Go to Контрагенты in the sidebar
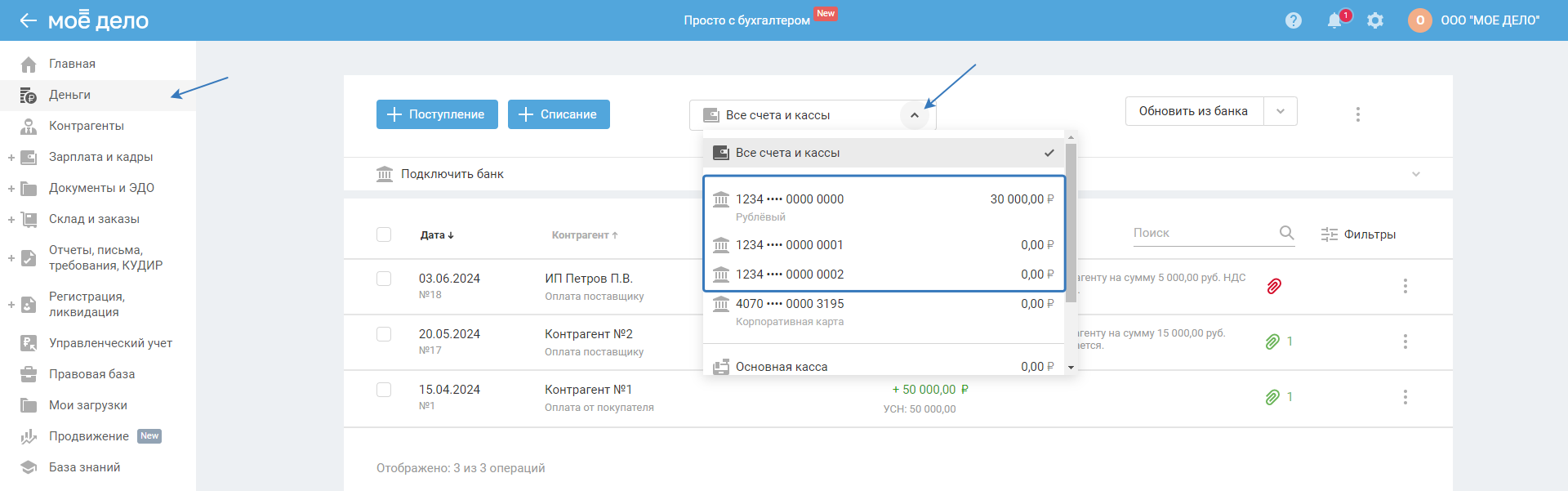Image resolution: width=1568 pixels, height=491 pixels. click(x=87, y=126)
